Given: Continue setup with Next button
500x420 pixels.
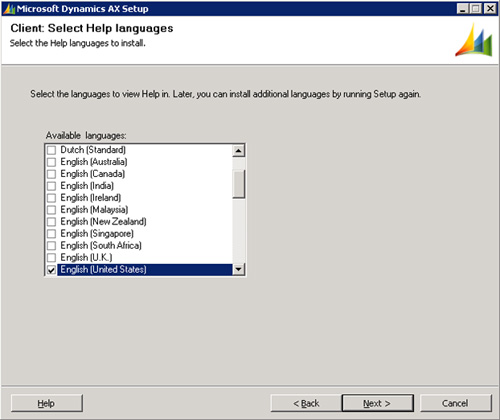Looking at the screenshot, I should (378, 403).
